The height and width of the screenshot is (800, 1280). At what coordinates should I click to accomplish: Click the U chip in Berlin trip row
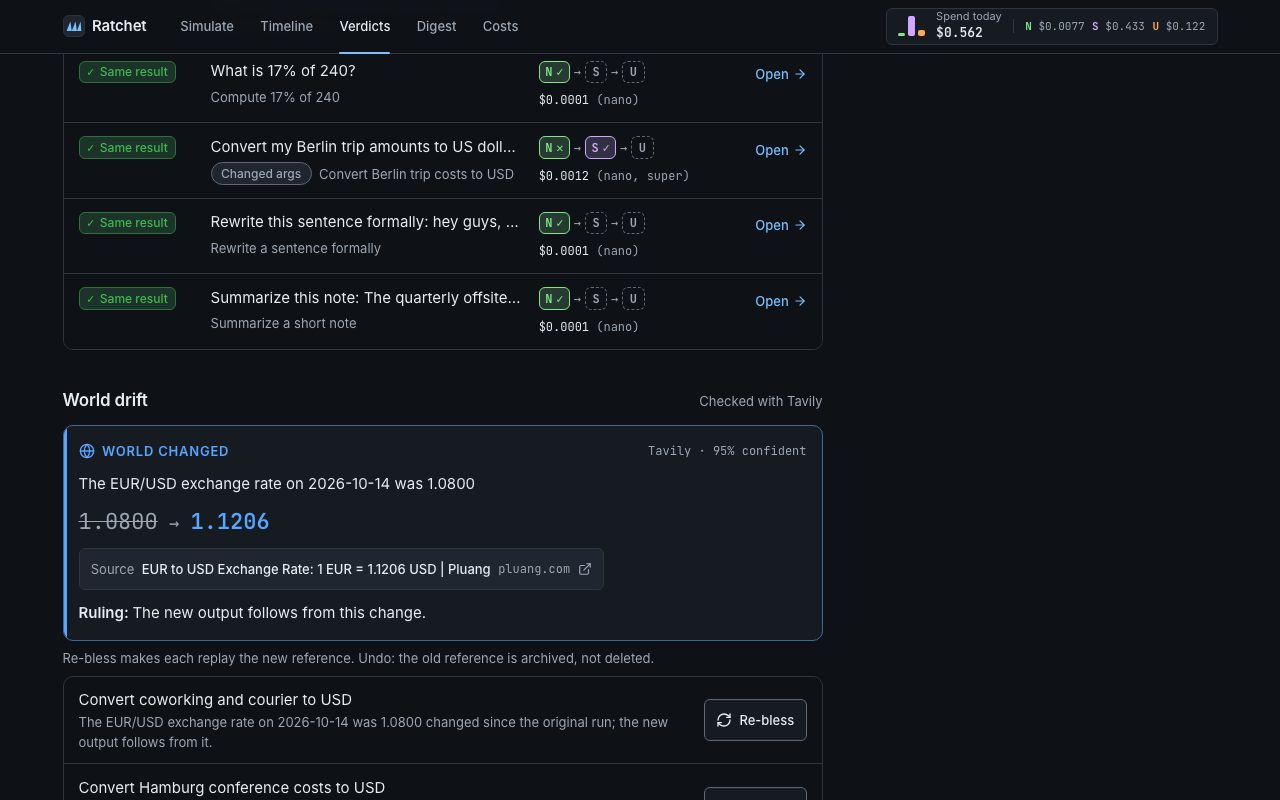point(642,148)
